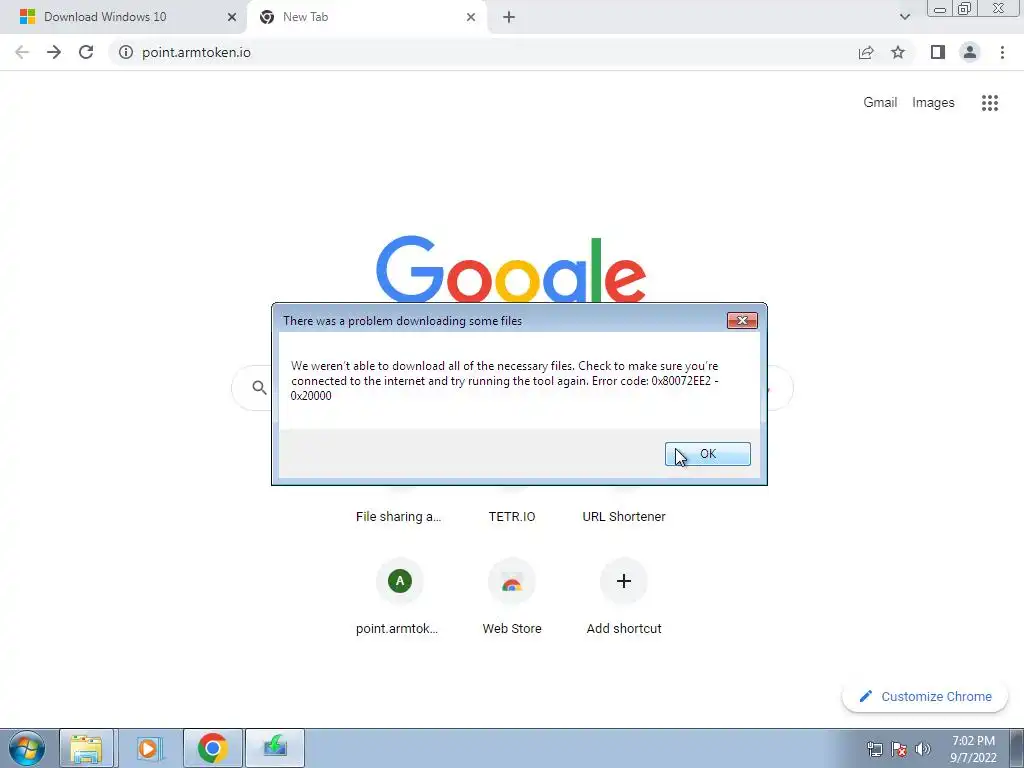Image resolution: width=1024 pixels, height=768 pixels.
Task: Click the Google logo
Action: click(x=511, y=270)
